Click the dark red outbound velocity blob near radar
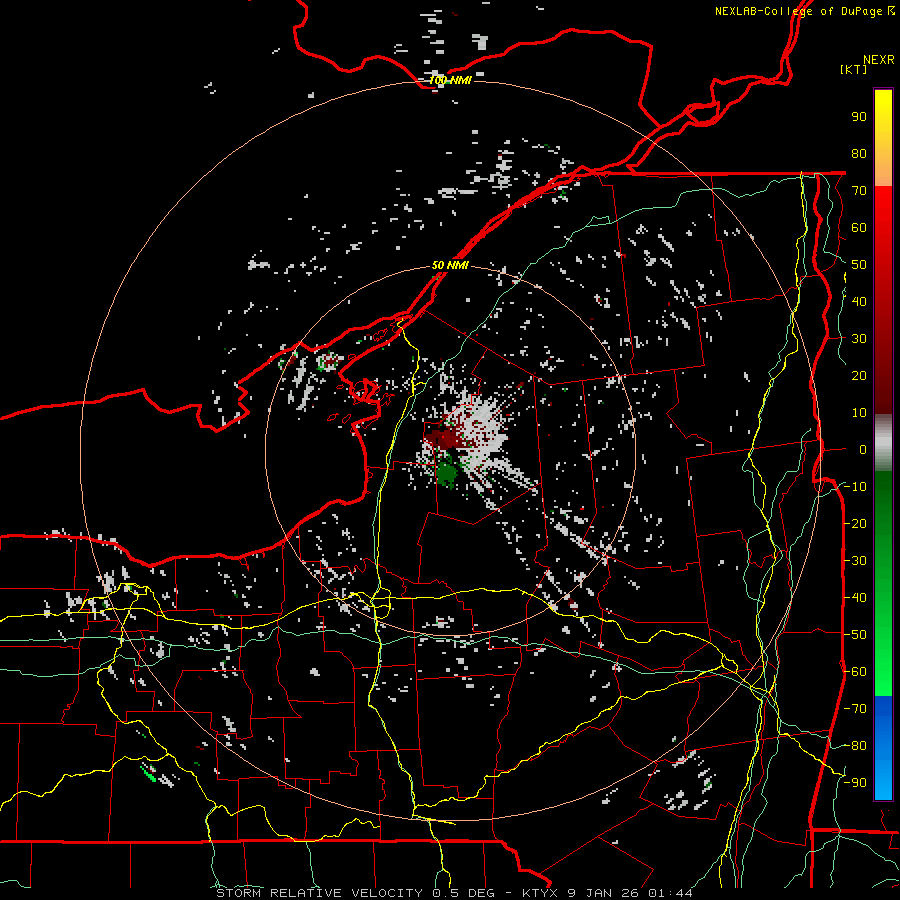Viewport: 900px width, 900px height. pyautogui.click(x=443, y=439)
